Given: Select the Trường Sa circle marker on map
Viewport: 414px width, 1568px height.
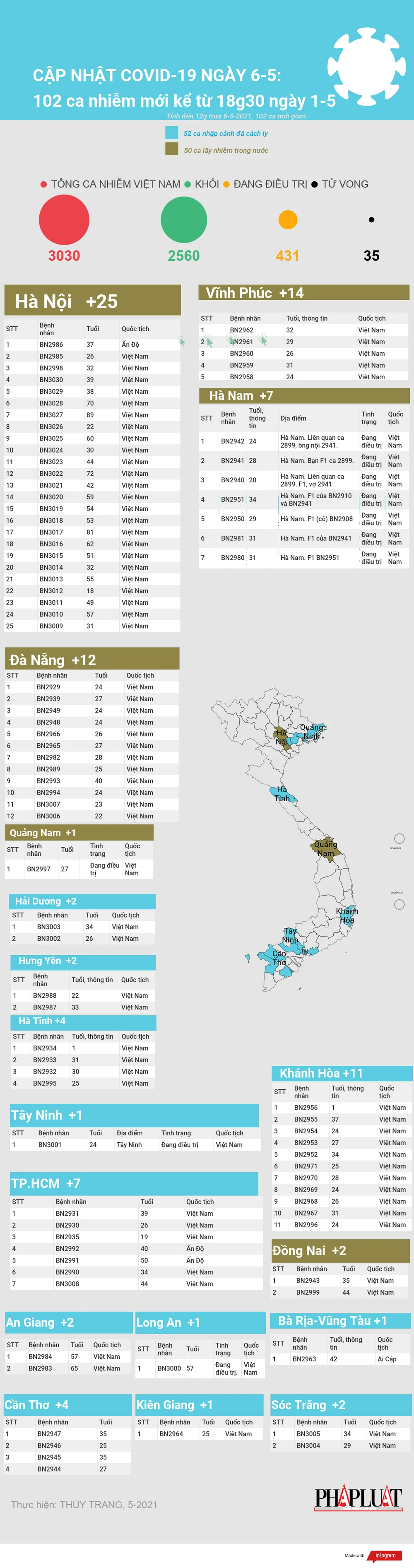Looking at the screenshot, I should coord(400,905).
